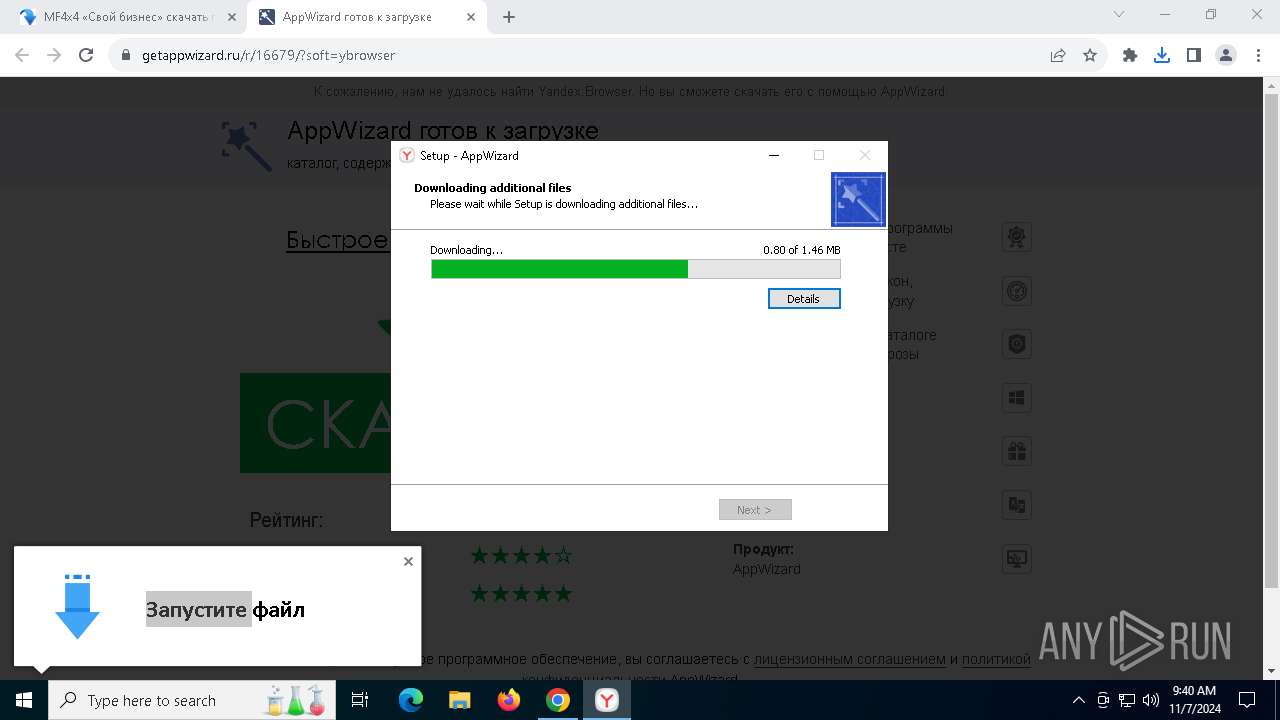Screen dimensions: 1280x720
Task: Open the browser extensions puzzle icon
Action: pos(1130,55)
